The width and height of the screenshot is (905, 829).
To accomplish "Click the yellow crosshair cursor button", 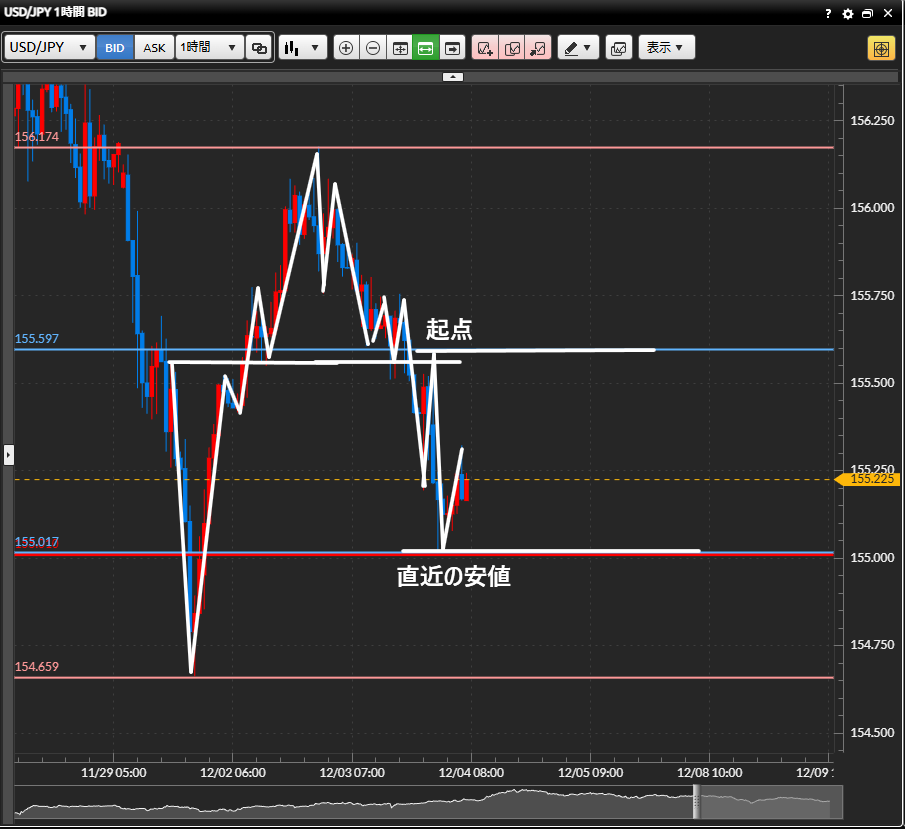I will [881, 48].
